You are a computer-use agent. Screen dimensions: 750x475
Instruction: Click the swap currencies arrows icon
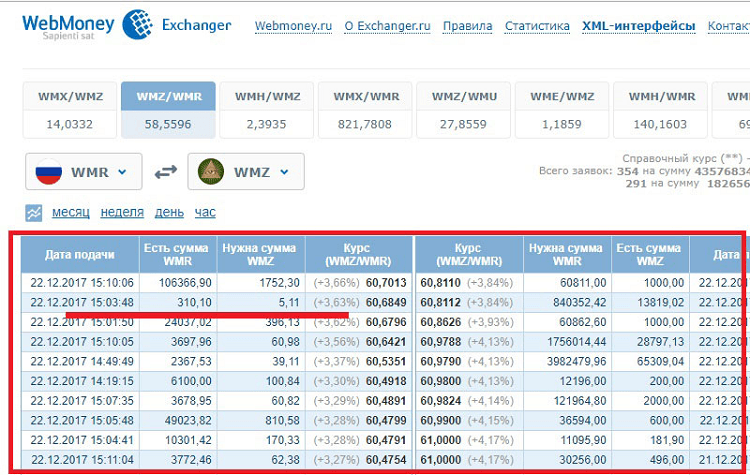165,171
